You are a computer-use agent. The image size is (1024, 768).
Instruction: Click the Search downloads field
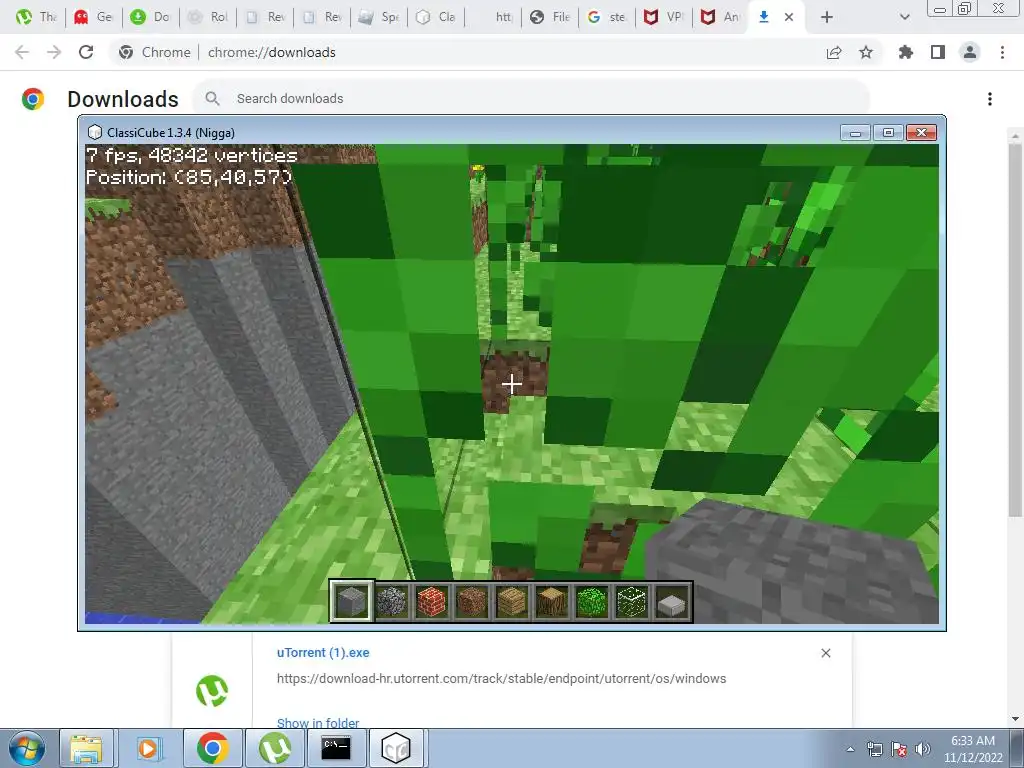coord(531,99)
